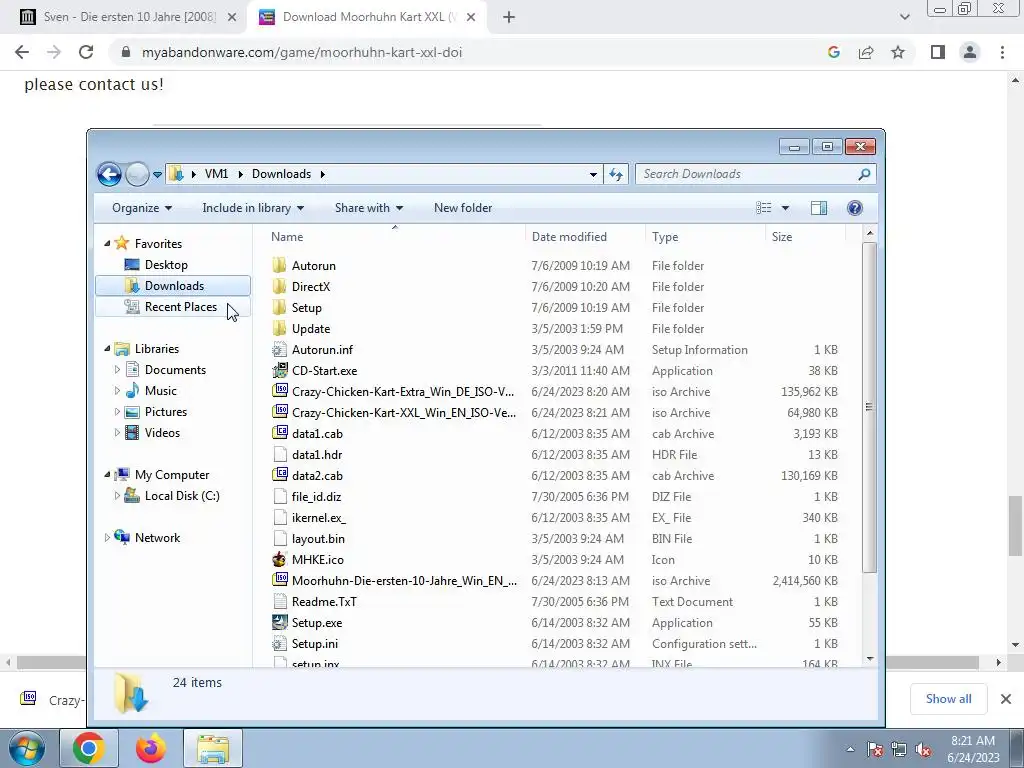
Task: Open the Include in library menu
Action: (253, 208)
